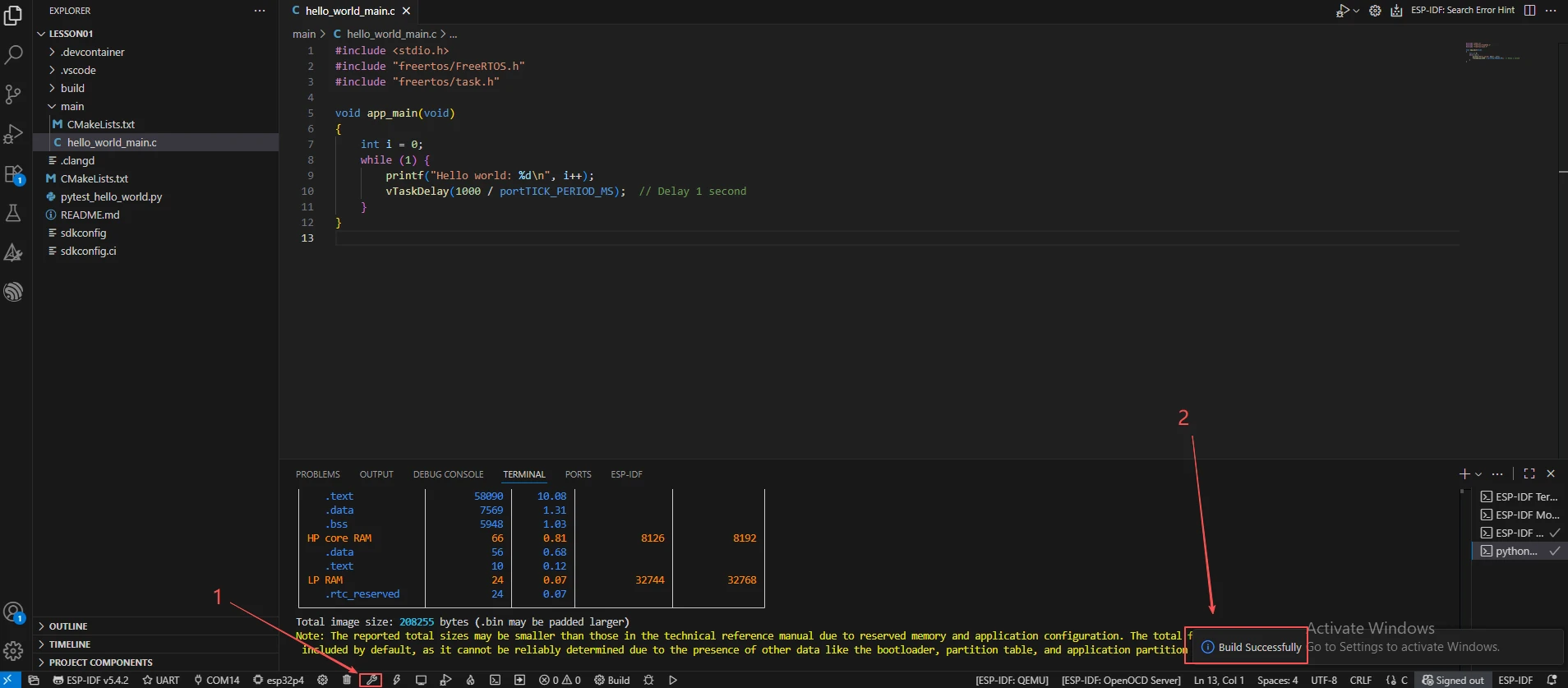The height and width of the screenshot is (688, 1568).
Task: Collapse the LESSON01 root folder
Action: tap(156, 34)
